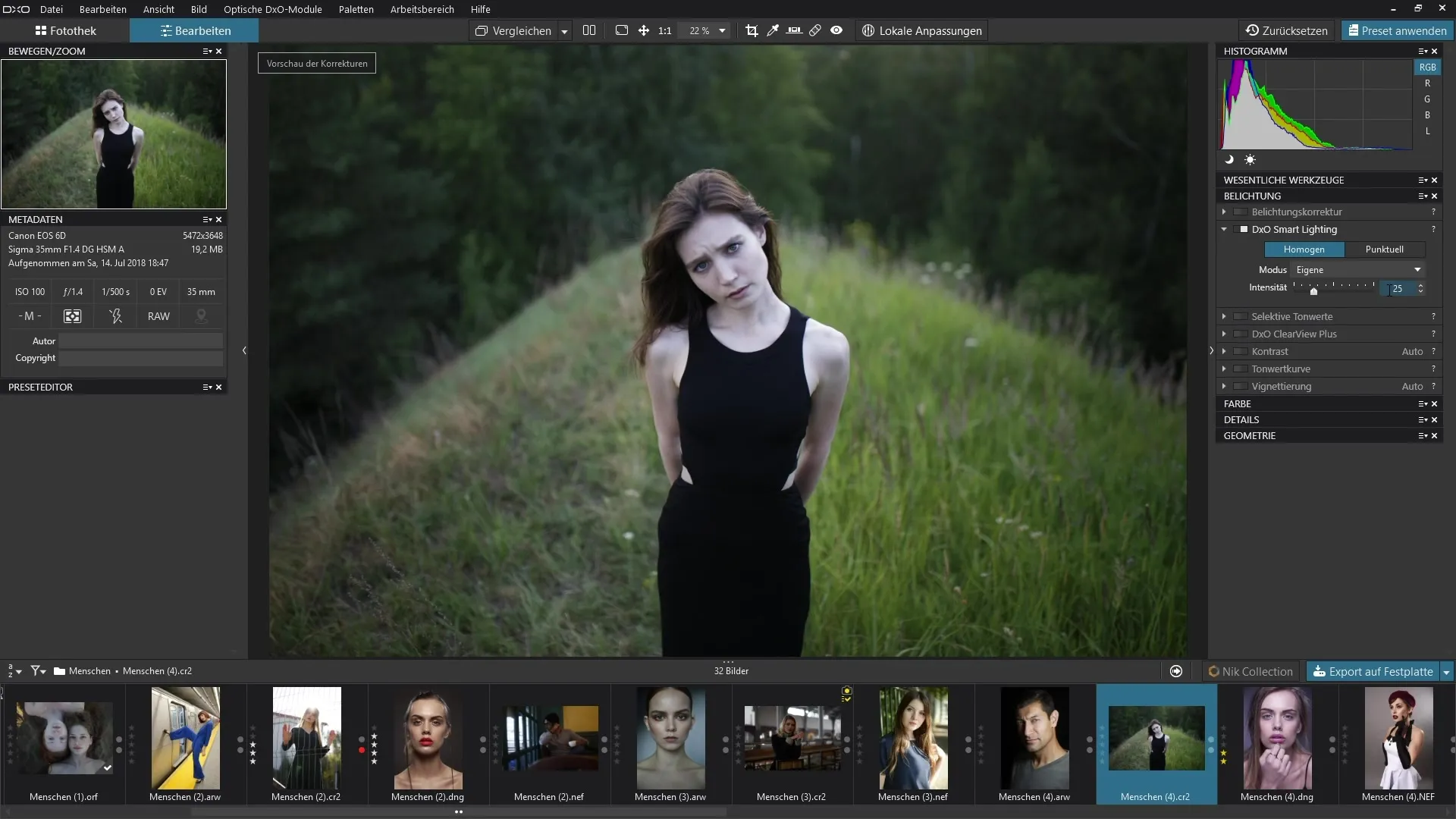Select the crop tool icon
This screenshot has width=1456, height=819.
coord(752,30)
